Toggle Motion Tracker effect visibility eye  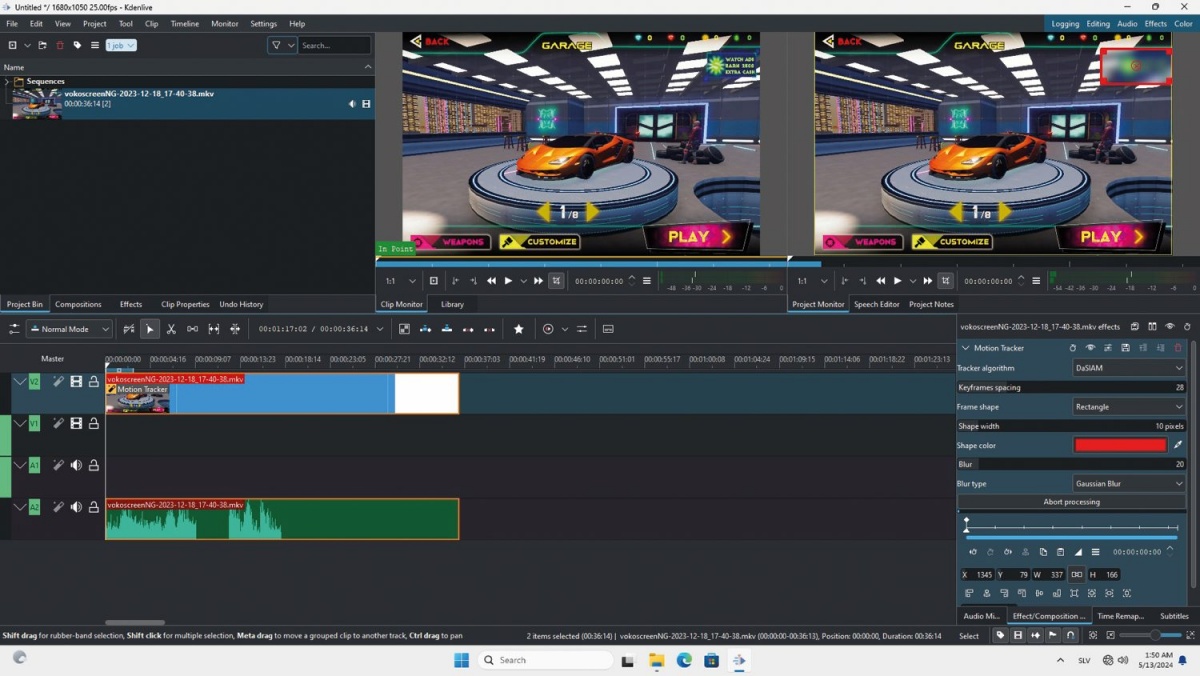1090,348
